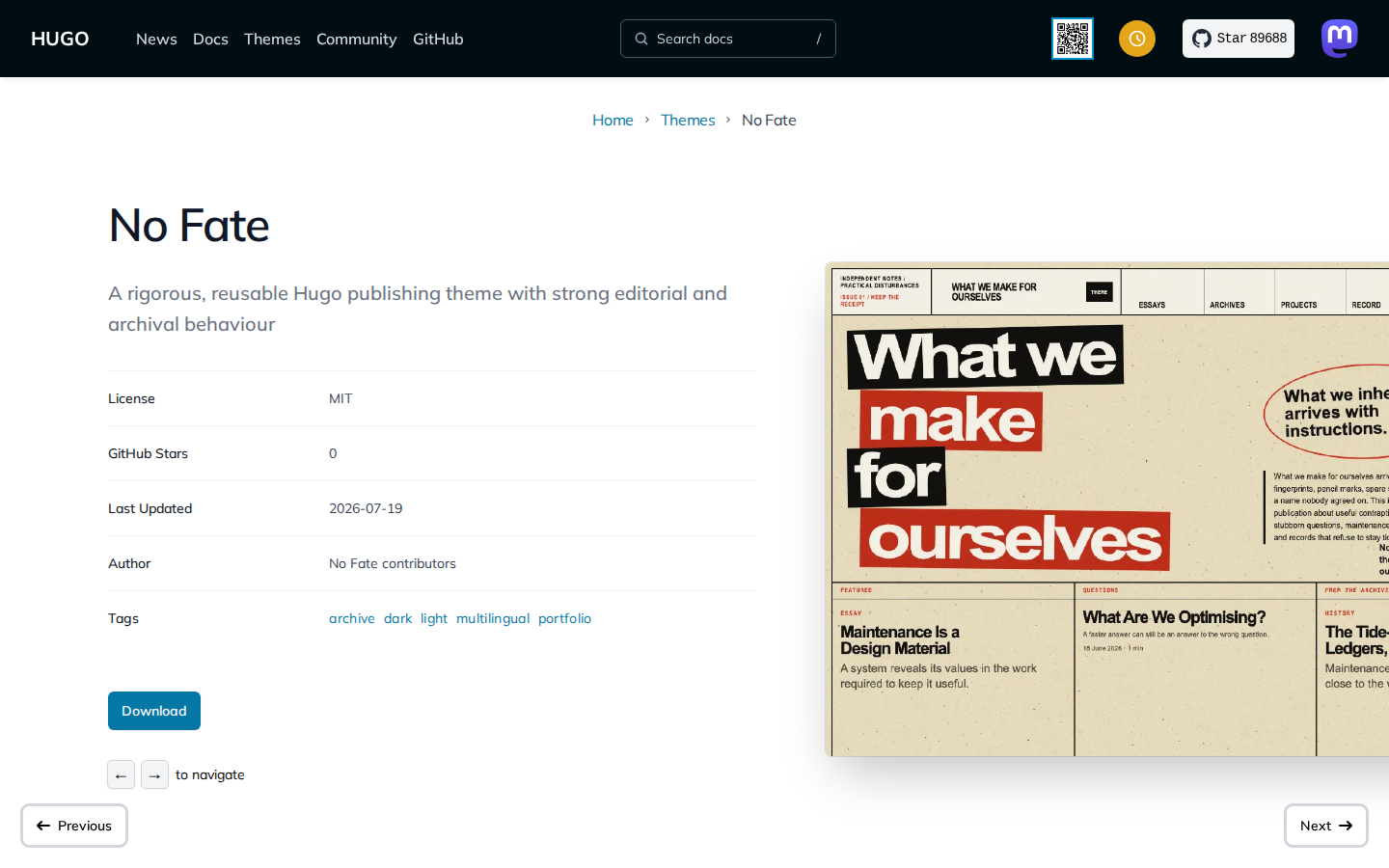Open the Community menu item
Viewport: 1389px width, 868px height.
click(357, 39)
